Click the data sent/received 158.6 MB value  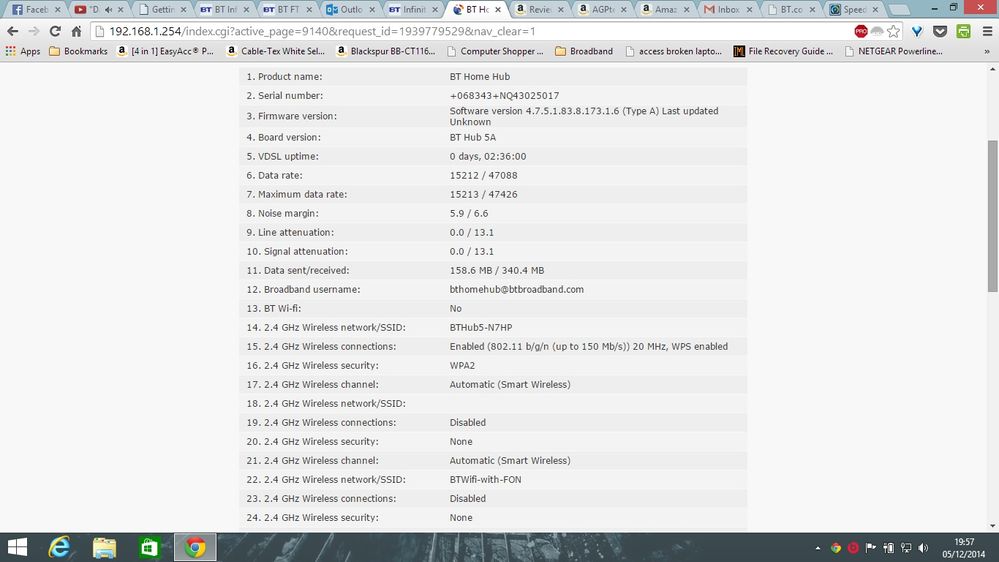(x=497, y=270)
